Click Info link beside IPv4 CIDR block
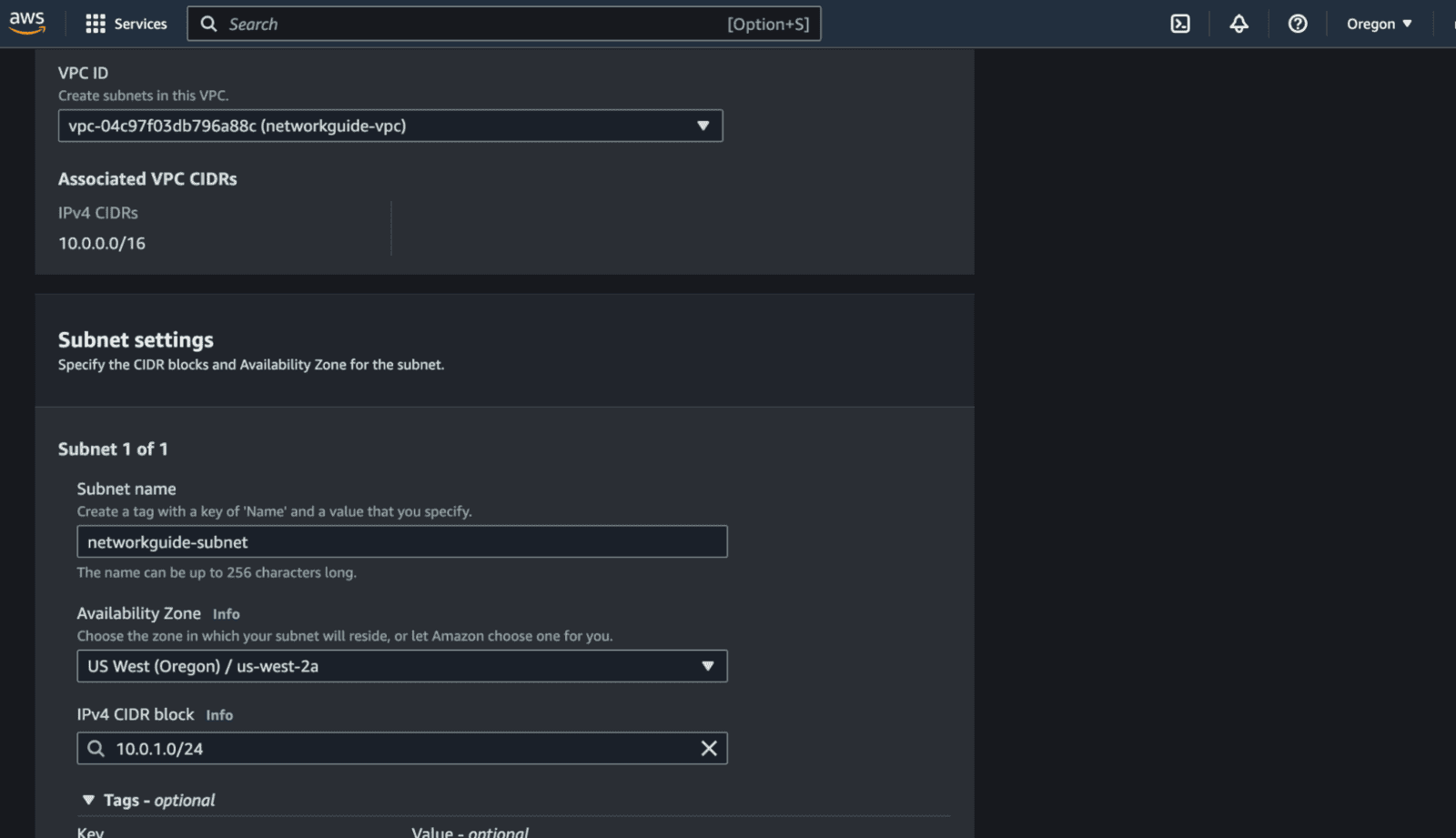Image resolution: width=1456 pixels, height=838 pixels. tap(219, 715)
